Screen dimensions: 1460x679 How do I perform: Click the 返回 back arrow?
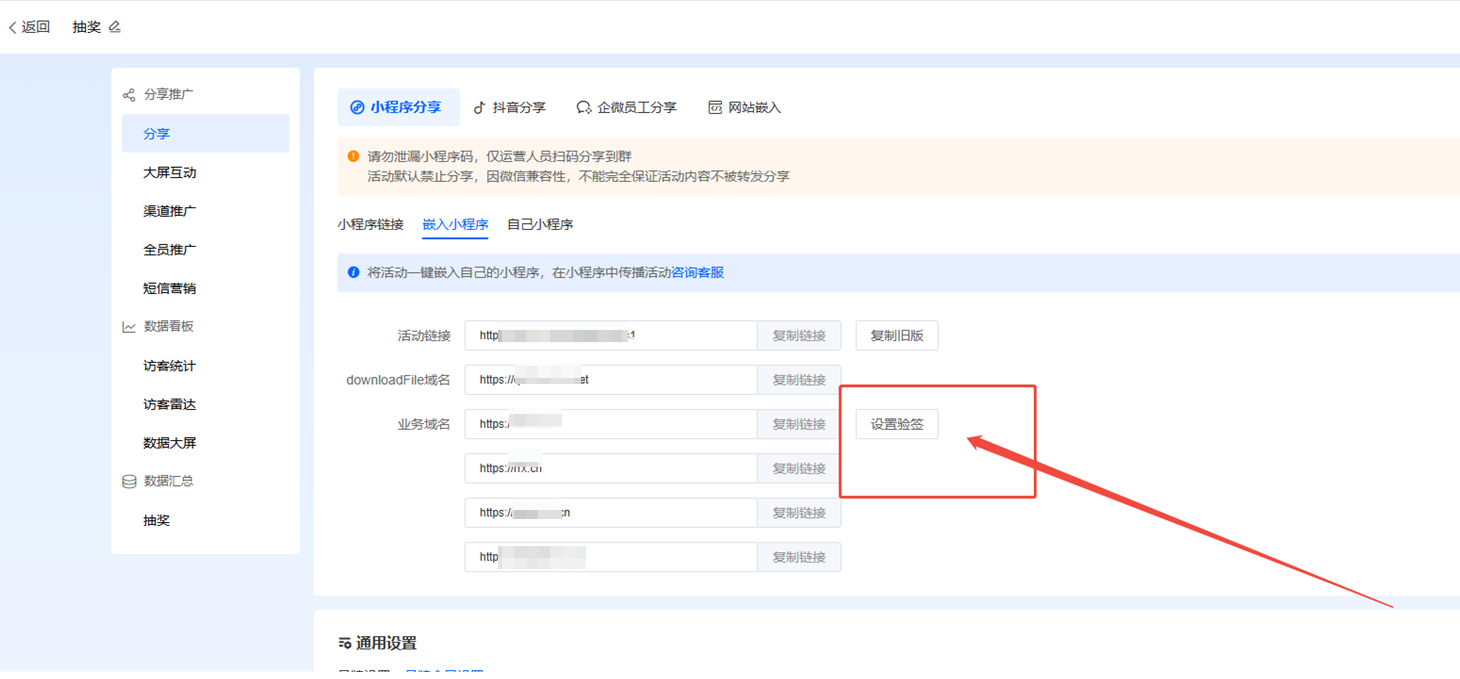13,28
